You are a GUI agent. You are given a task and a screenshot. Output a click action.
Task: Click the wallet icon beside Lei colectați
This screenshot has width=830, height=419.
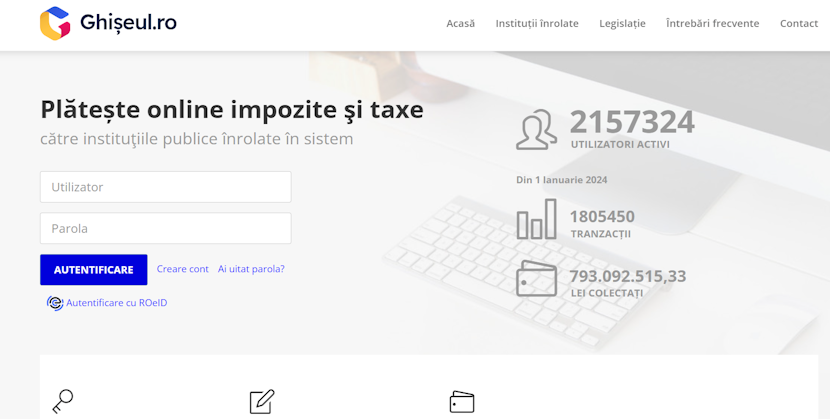click(536, 279)
